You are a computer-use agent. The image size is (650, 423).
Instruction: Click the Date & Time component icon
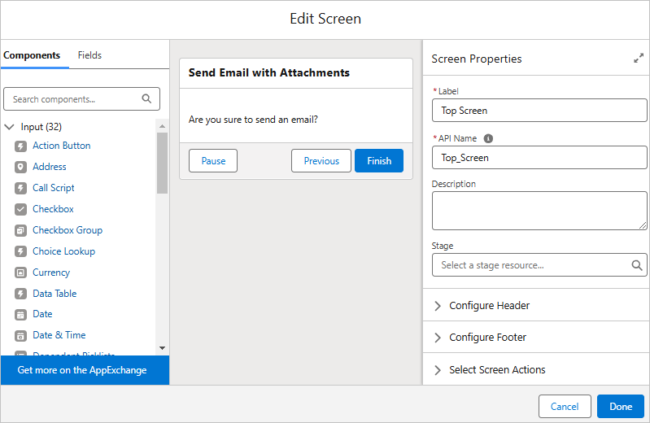click(21, 336)
